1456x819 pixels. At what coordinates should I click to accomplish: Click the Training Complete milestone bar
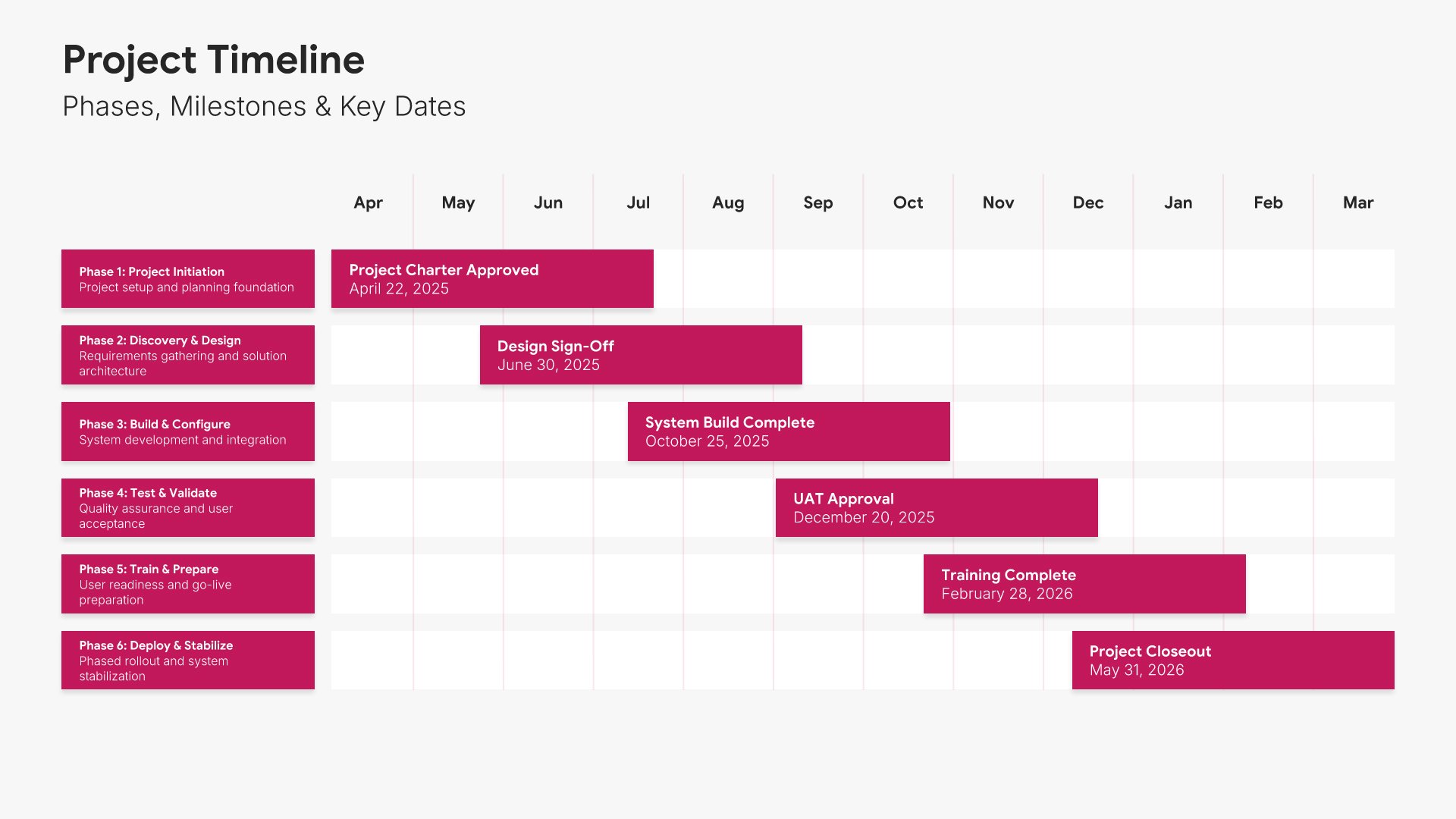(x=1084, y=584)
